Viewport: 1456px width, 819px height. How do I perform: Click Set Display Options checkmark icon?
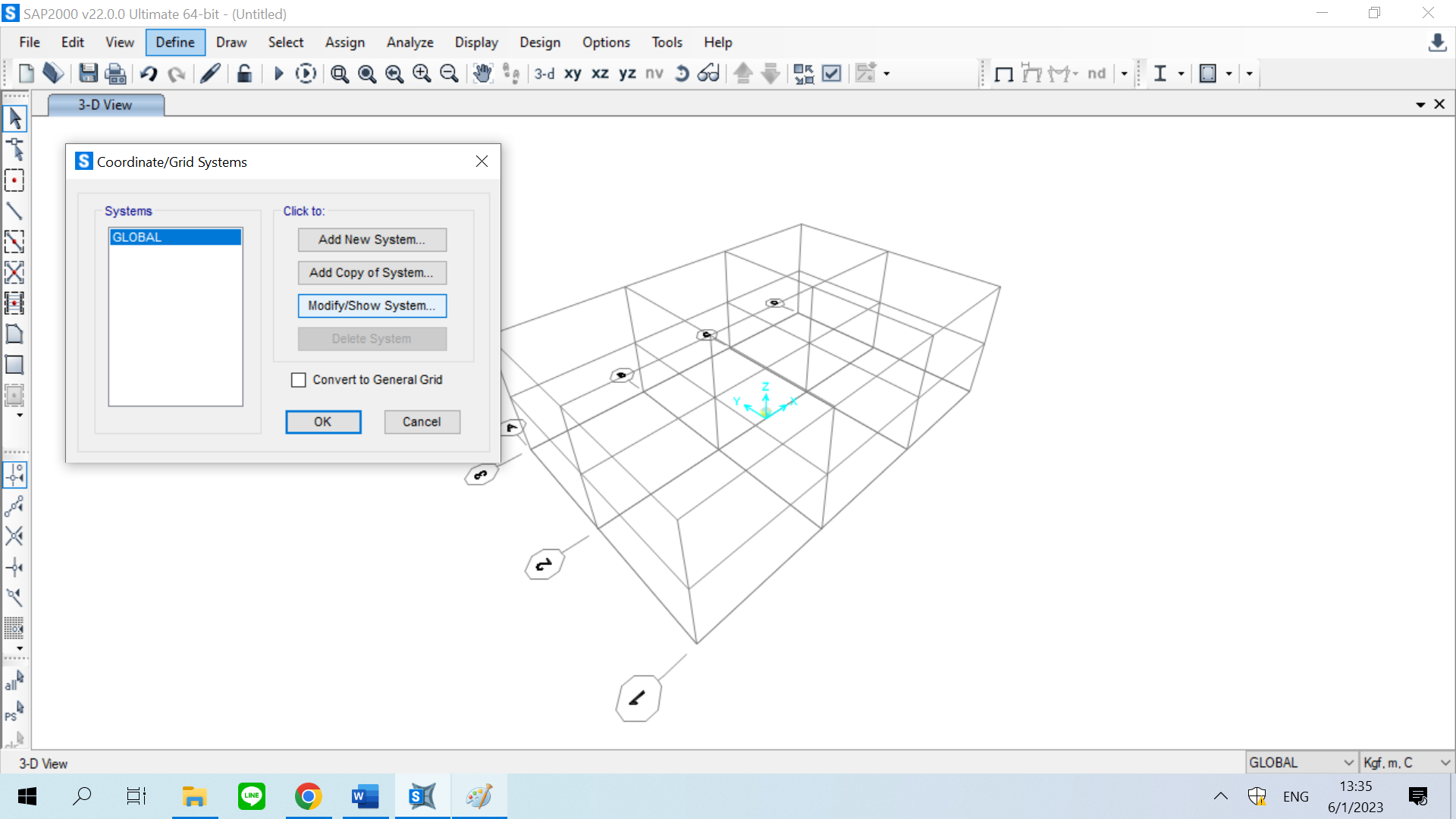pyautogui.click(x=832, y=74)
